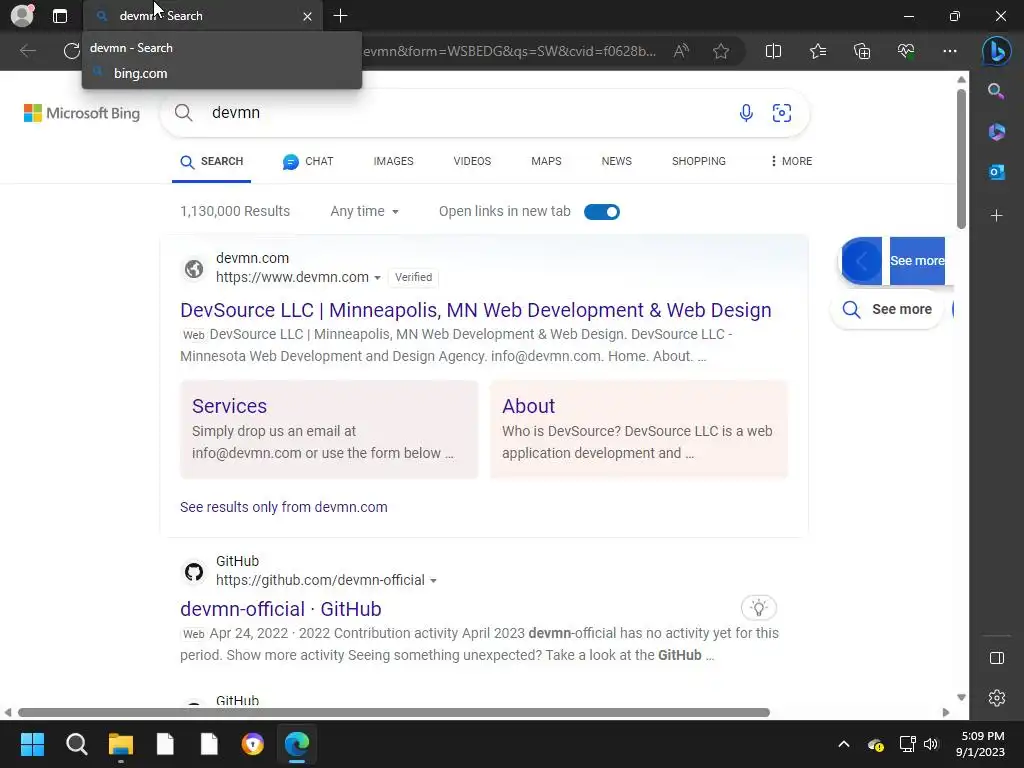Click the 1,130,000 Results text
The width and height of the screenshot is (1024, 768).
click(235, 212)
